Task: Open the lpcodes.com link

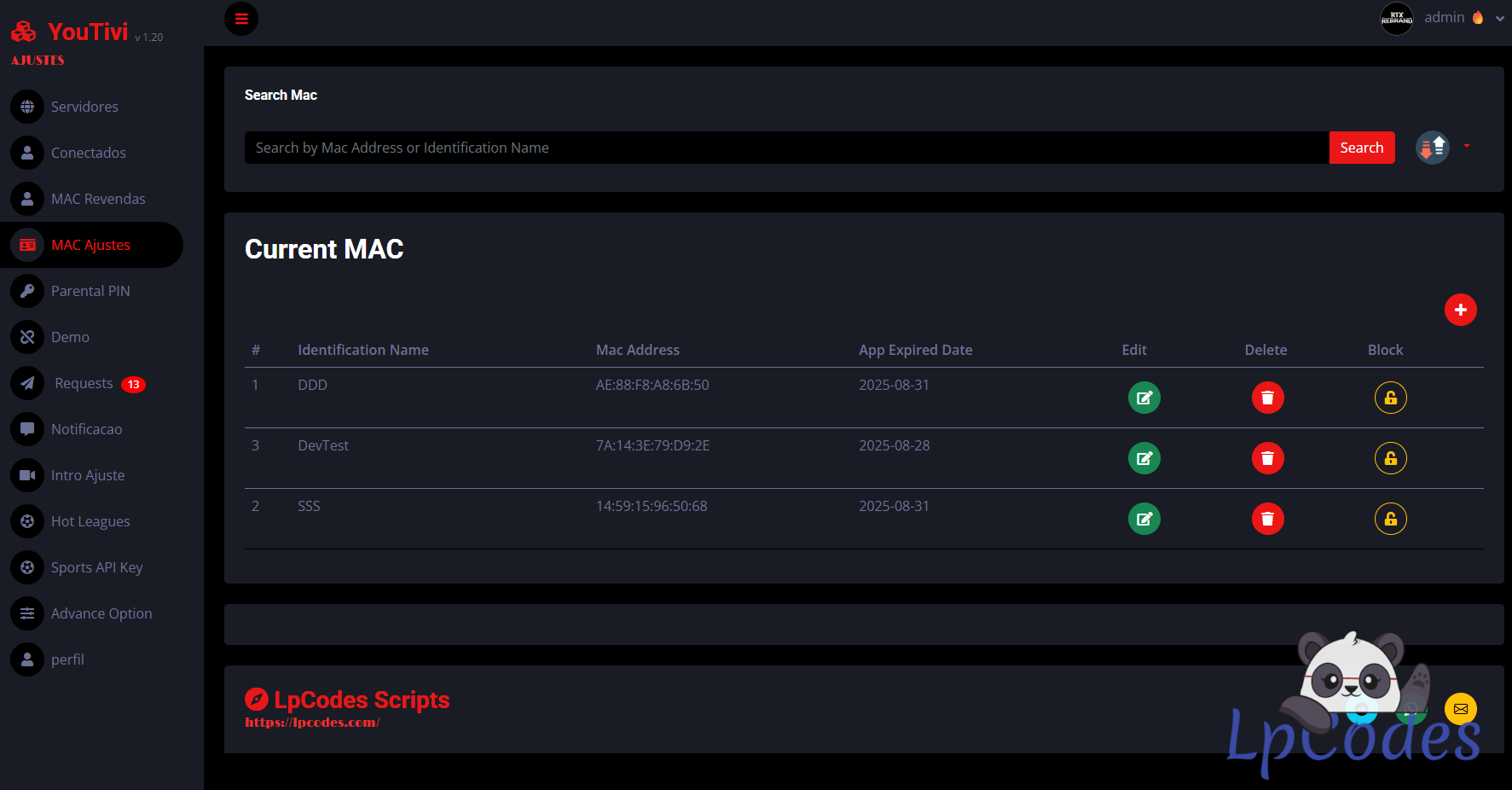Action: (x=312, y=723)
